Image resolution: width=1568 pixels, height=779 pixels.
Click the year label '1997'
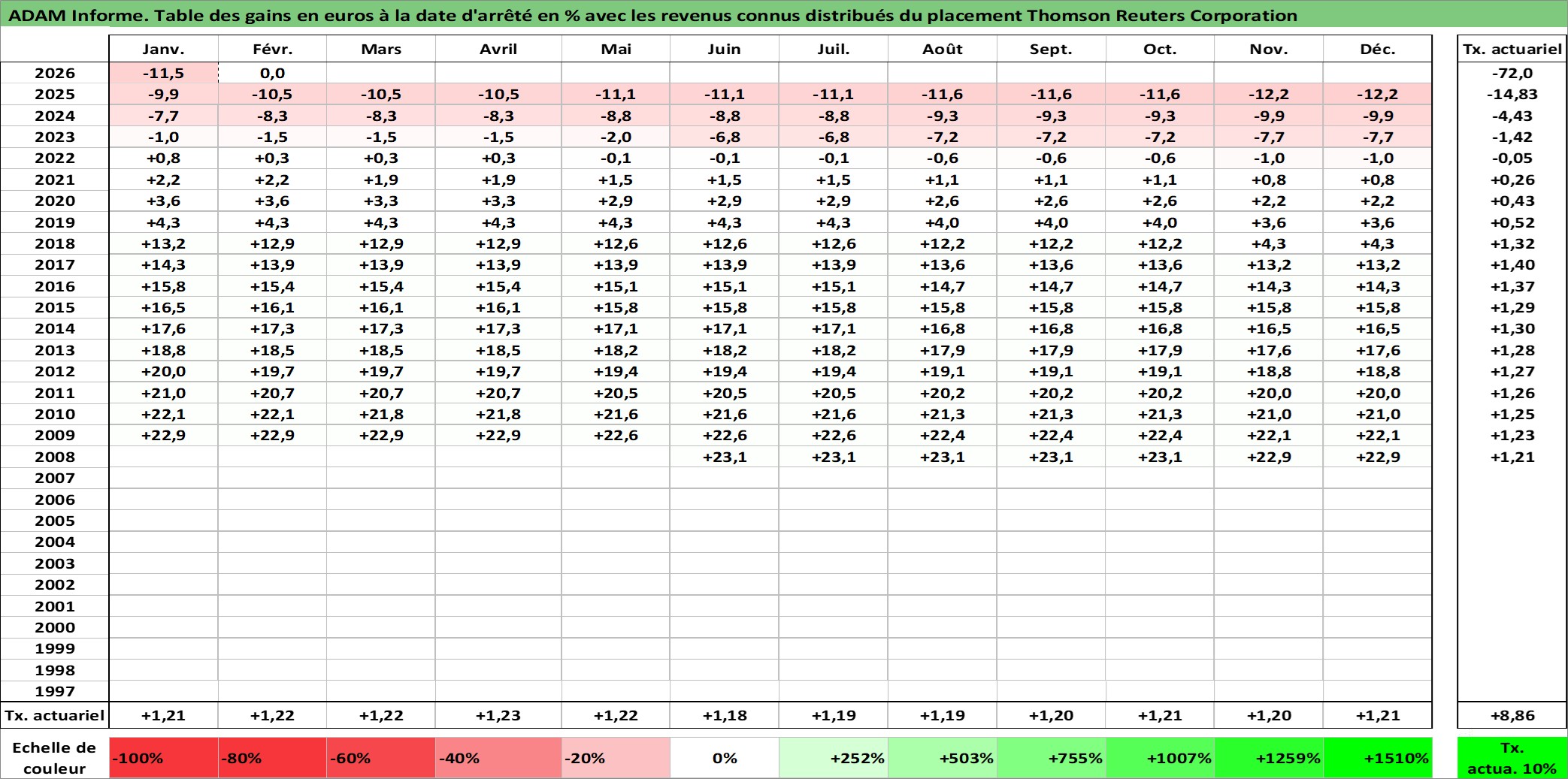(x=55, y=691)
